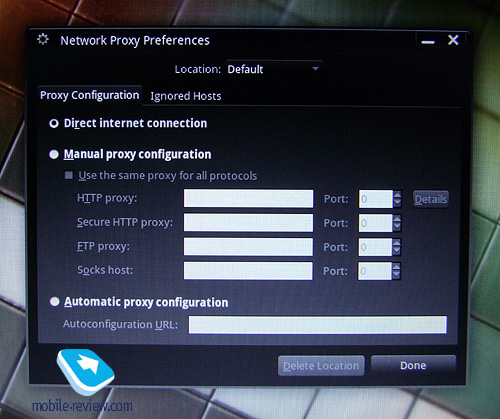Click the Secure HTTP proxy host field
The height and width of the screenshot is (419, 500).
coord(248,223)
